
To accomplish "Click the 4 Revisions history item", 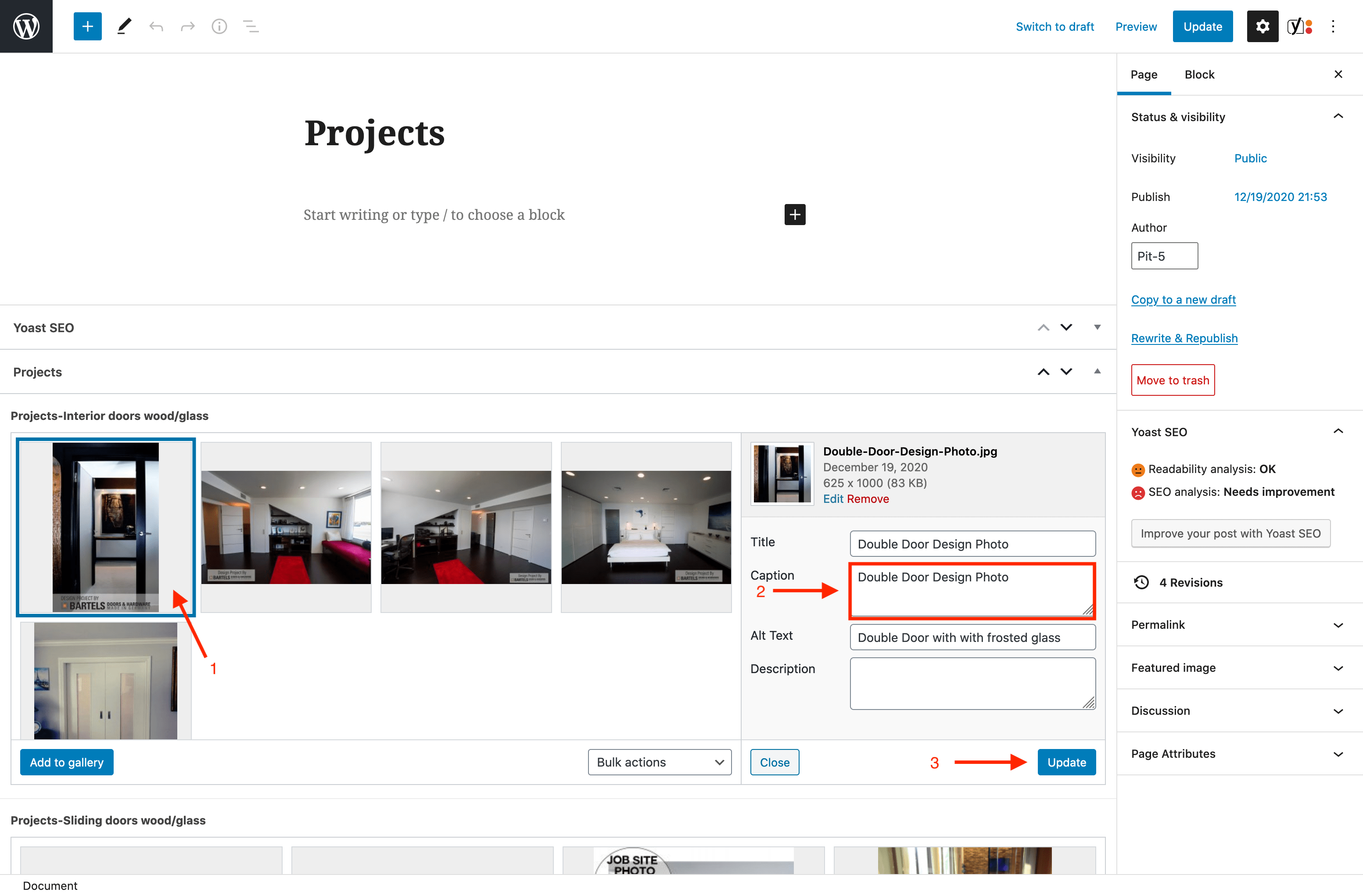I will (1190, 582).
